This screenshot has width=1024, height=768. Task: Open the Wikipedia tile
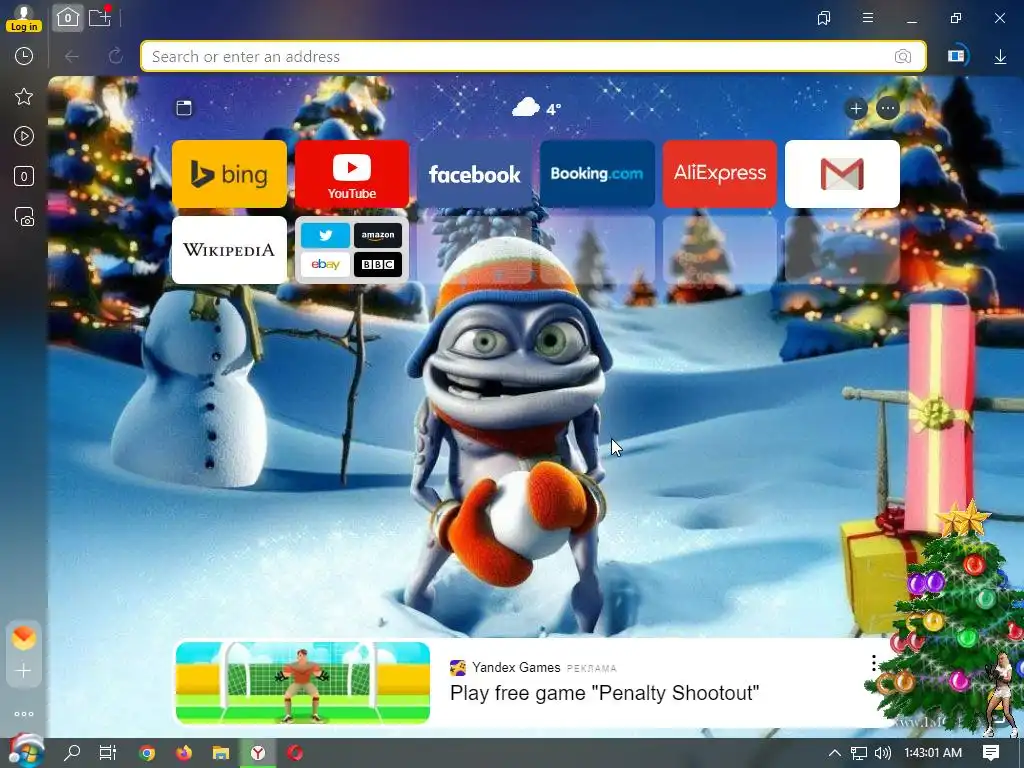click(229, 250)
